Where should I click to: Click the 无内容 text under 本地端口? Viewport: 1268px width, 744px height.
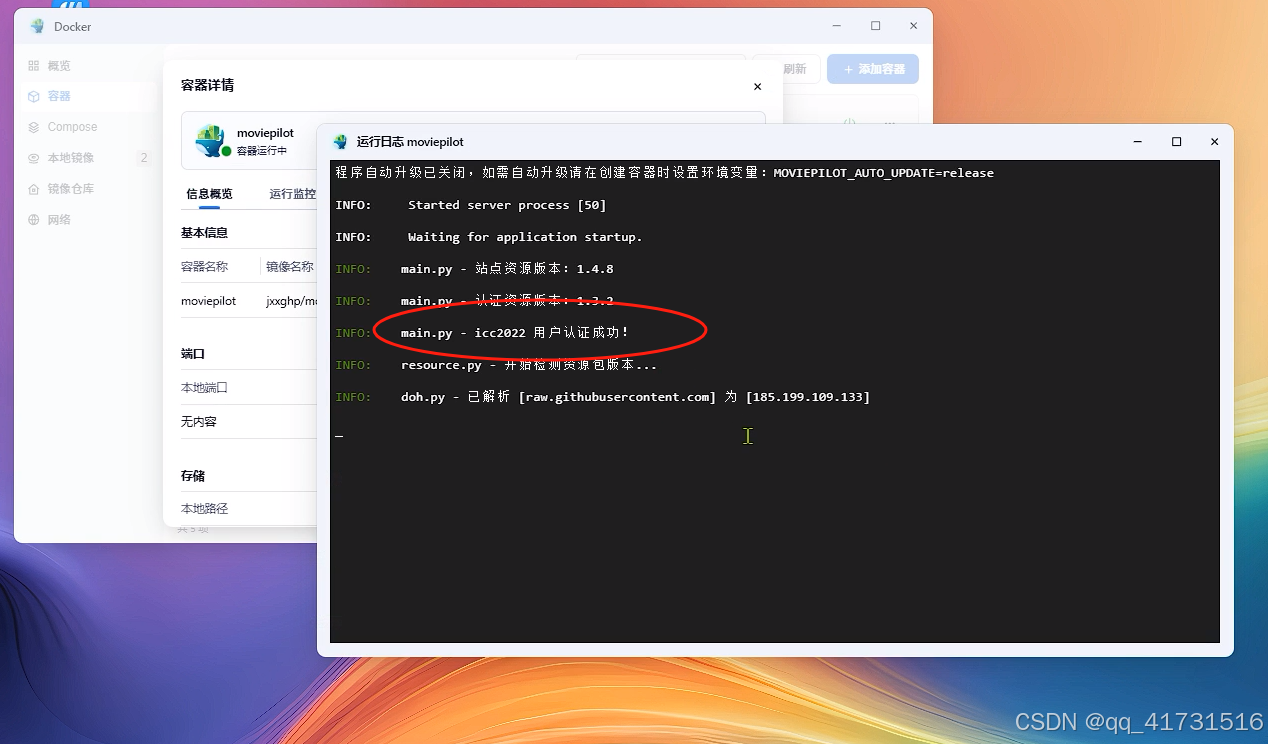pos(199,422)
